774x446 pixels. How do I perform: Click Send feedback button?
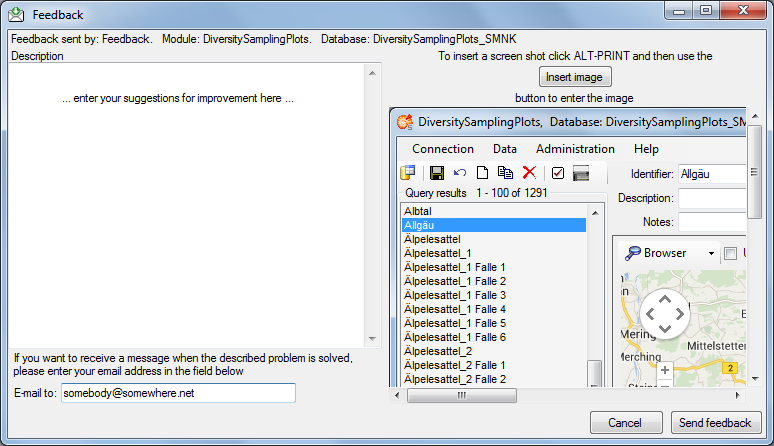715,423
